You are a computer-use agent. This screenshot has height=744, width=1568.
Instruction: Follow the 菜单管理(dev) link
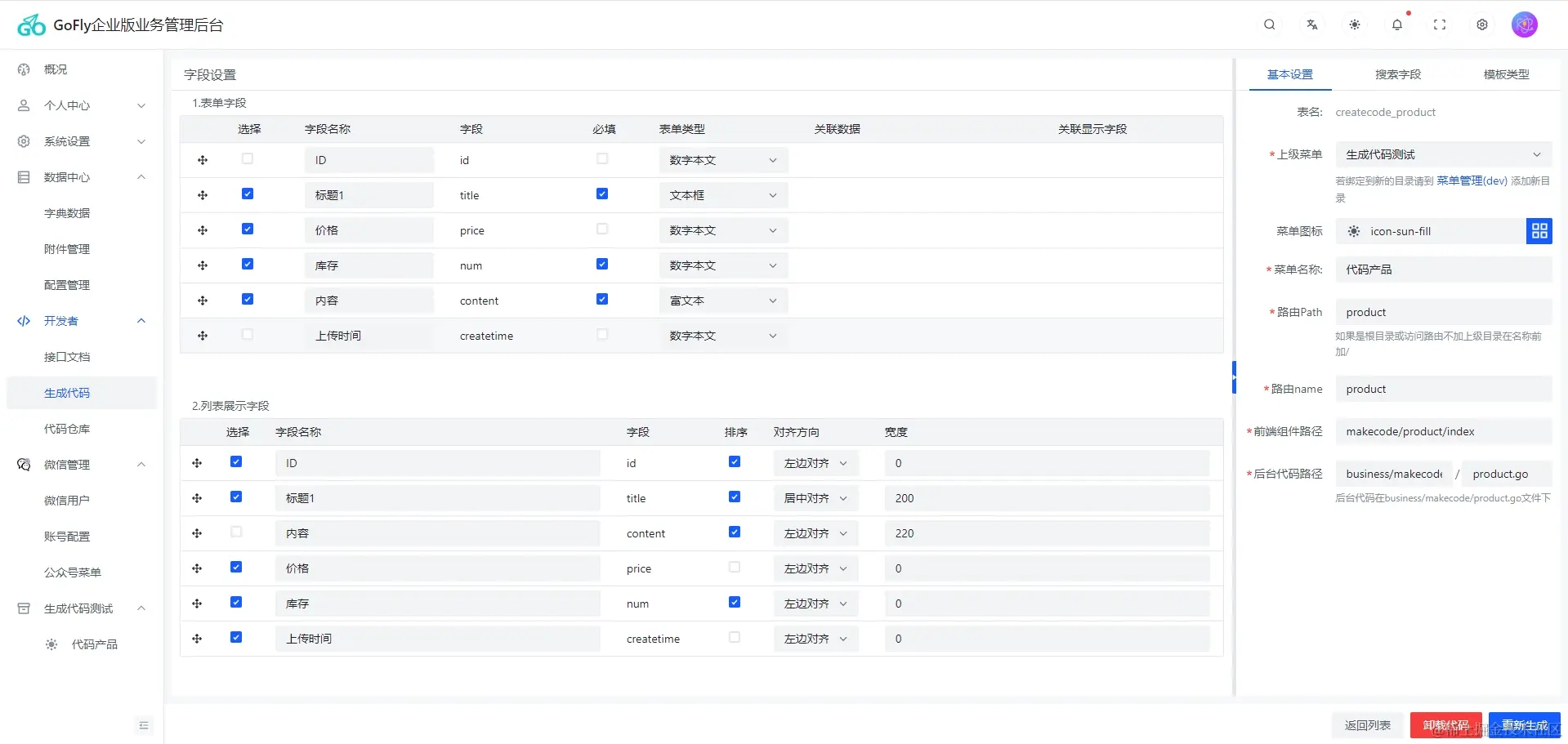point(1472,180)
